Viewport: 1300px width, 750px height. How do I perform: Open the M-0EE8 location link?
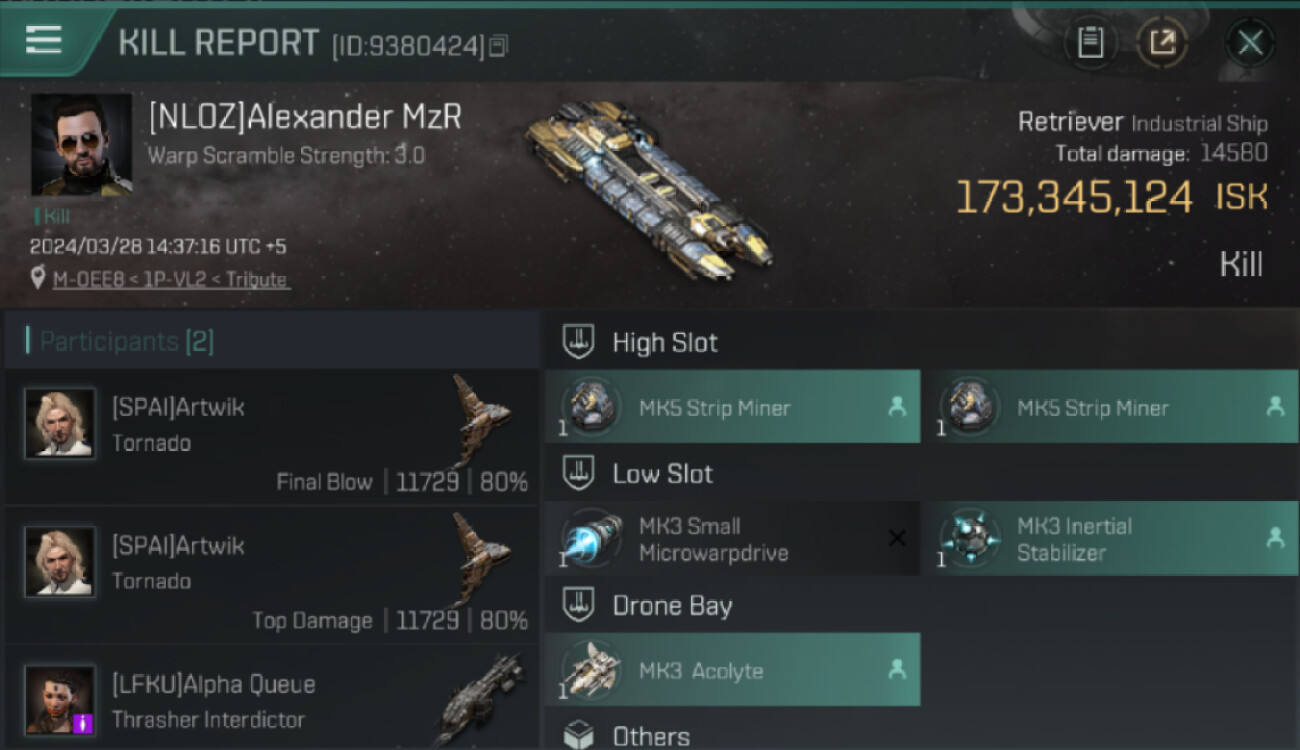click(171, 280)
